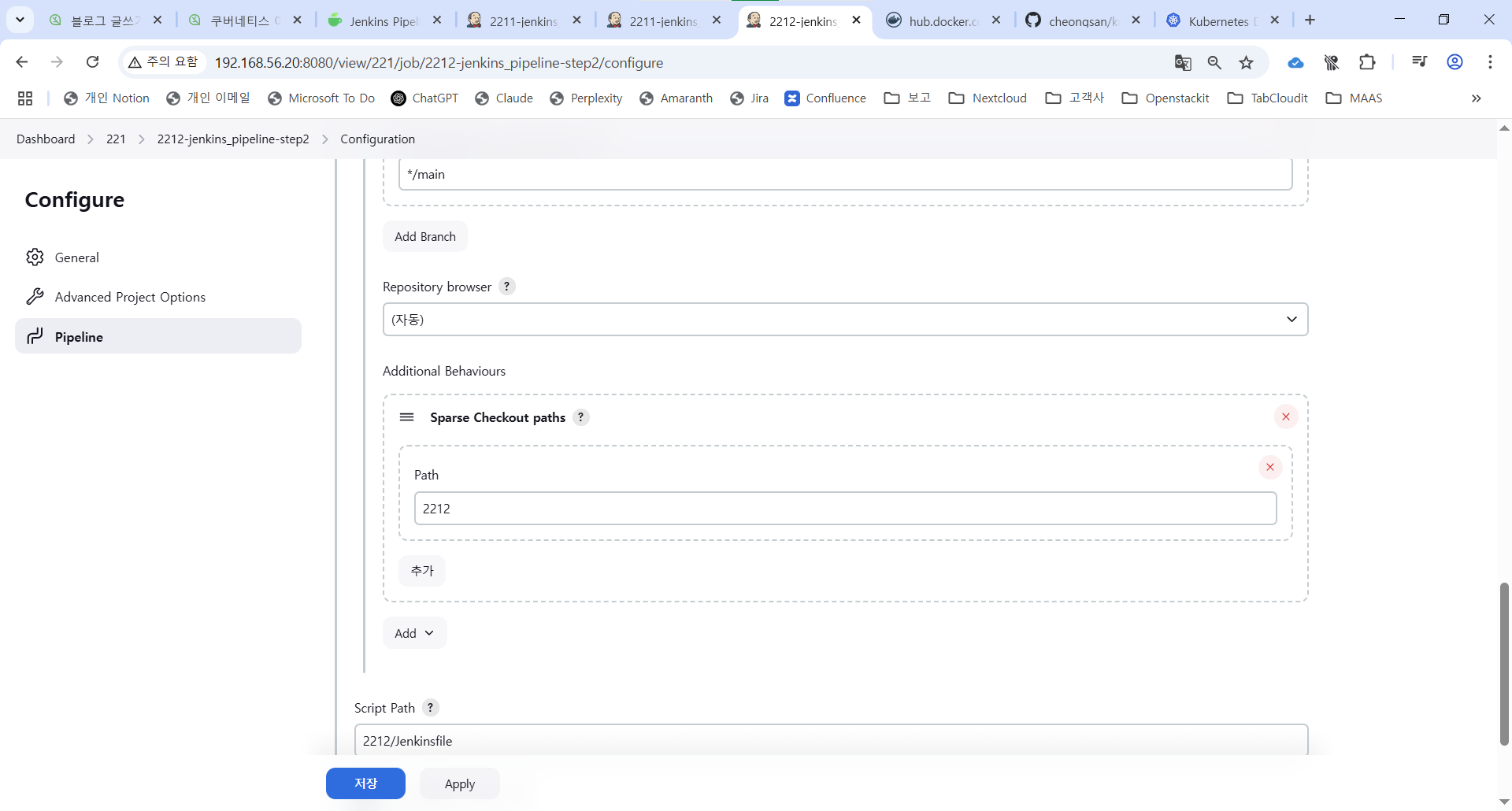Open the Add behaviours dropdown button

[x=414, y=633]
